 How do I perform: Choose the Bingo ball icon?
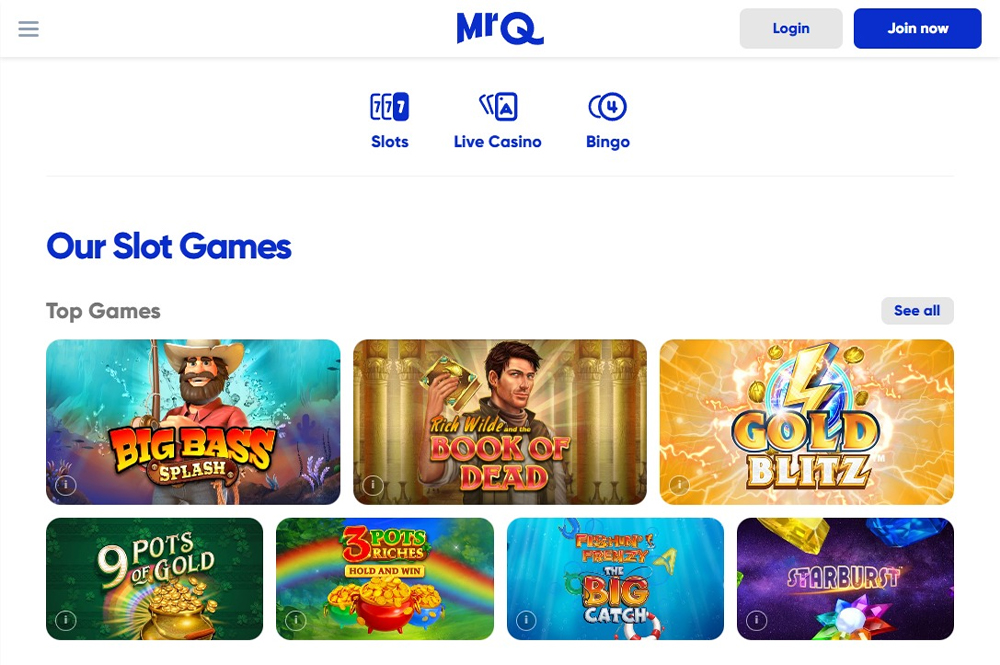[x=608, y=106]
